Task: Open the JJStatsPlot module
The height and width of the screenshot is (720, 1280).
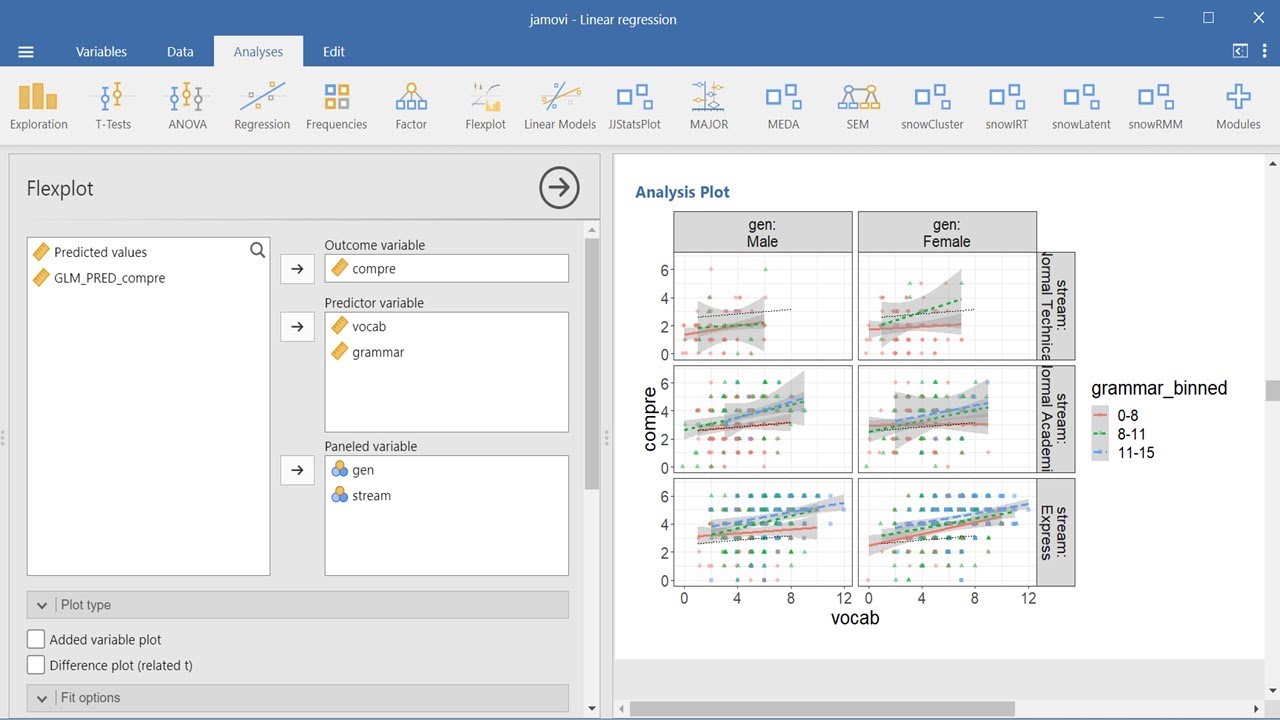Action: pos(634,106)
